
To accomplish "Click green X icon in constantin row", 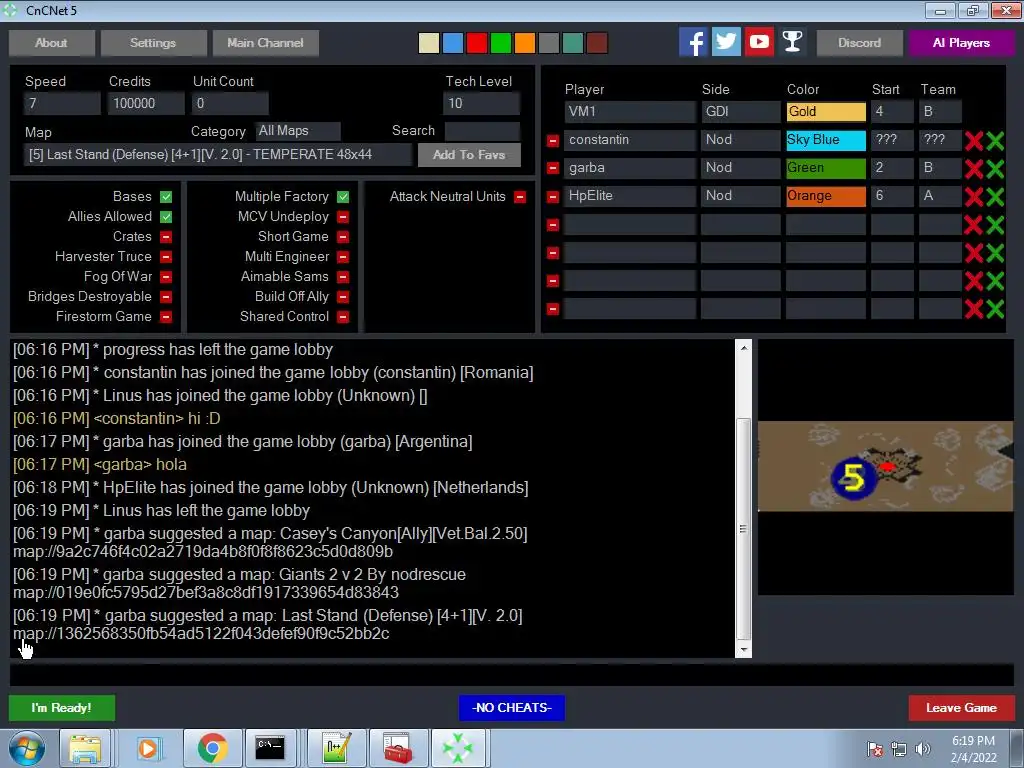I will point(995,140).
